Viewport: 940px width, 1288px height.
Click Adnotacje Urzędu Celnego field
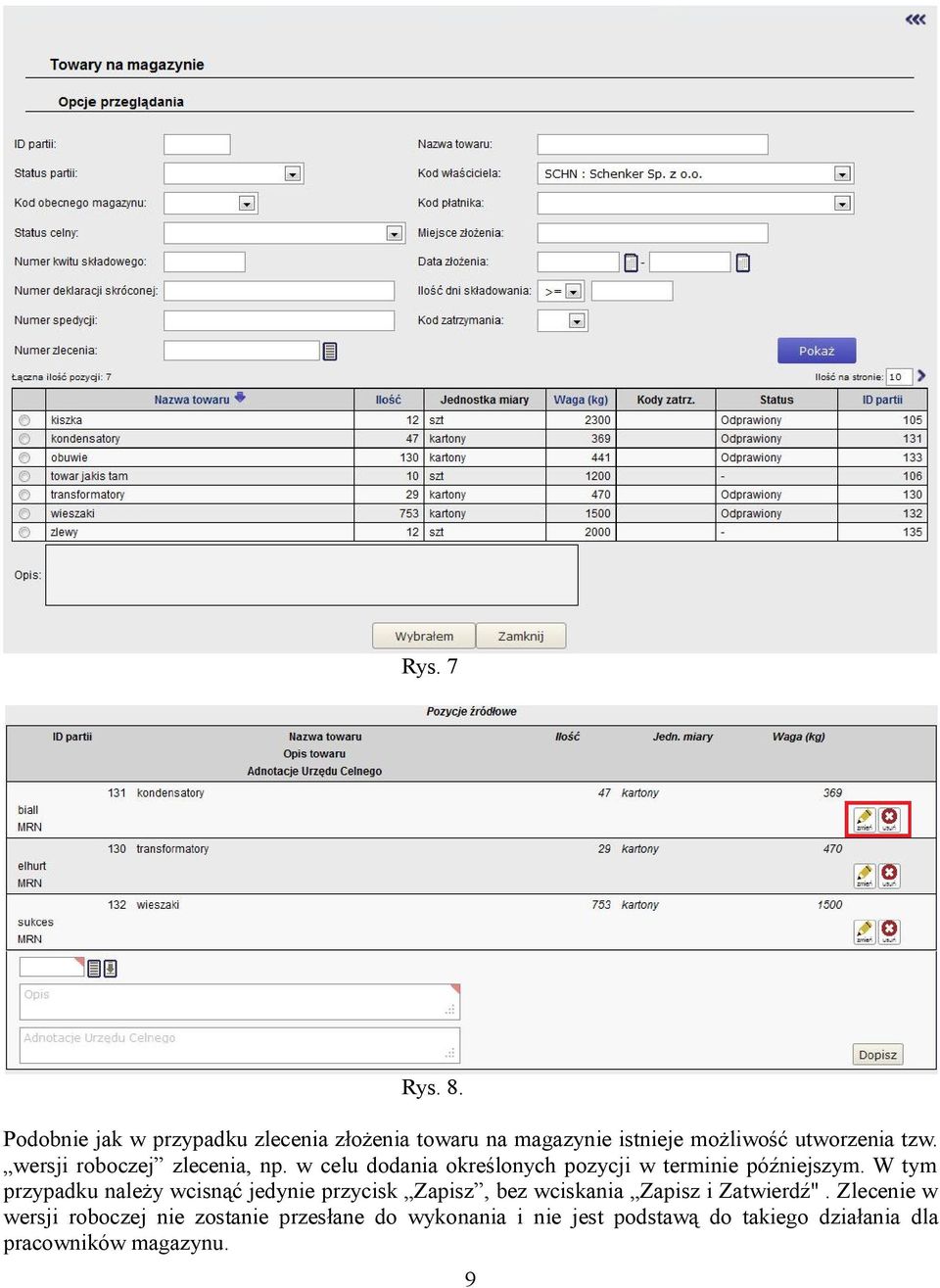point(240,1045)
